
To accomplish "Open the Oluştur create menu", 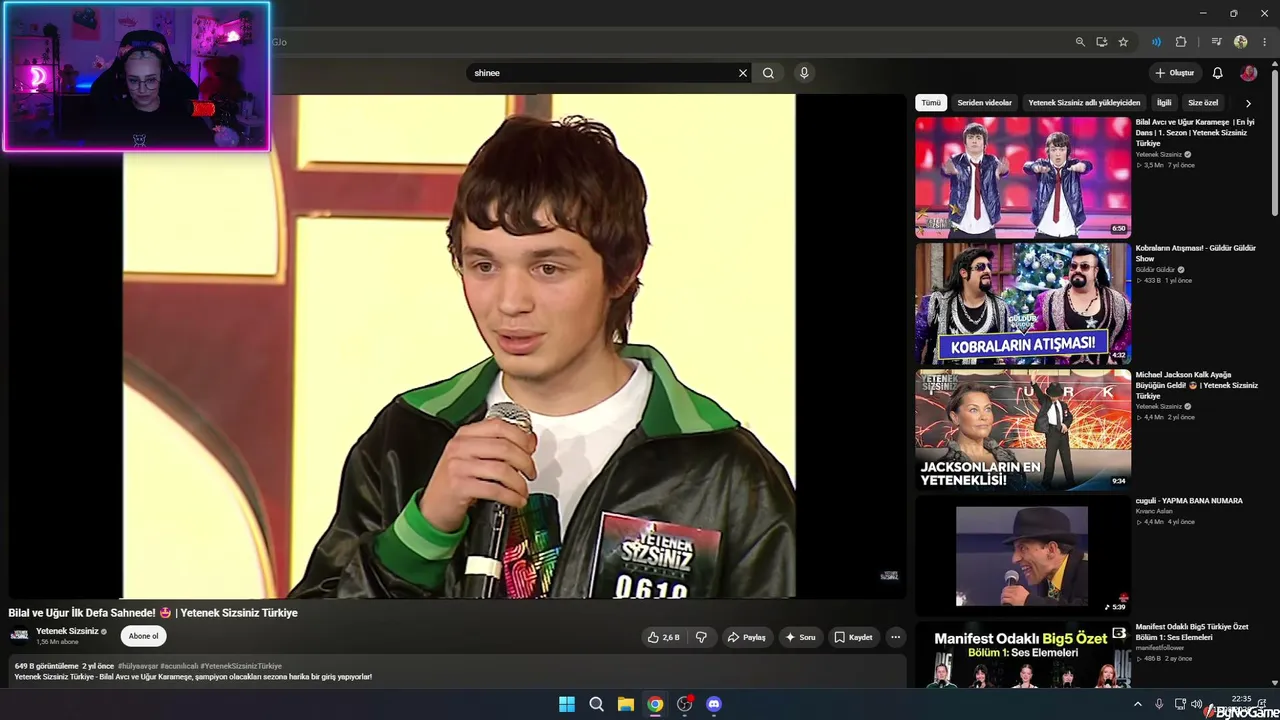I will click(1175, 73).
